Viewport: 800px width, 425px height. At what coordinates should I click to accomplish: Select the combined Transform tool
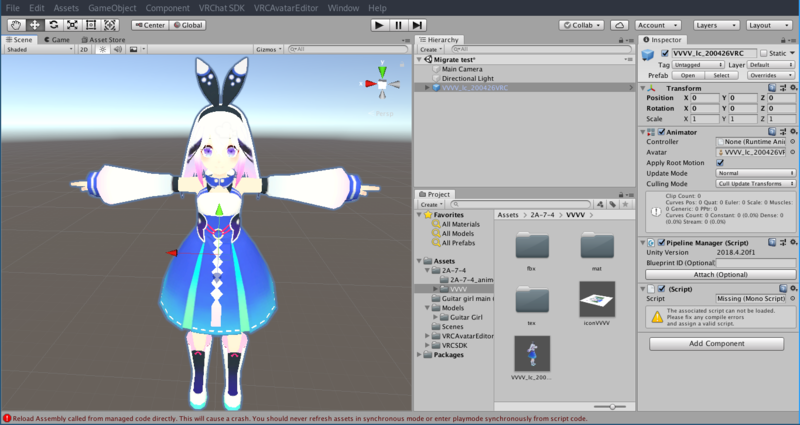point(110,25)
